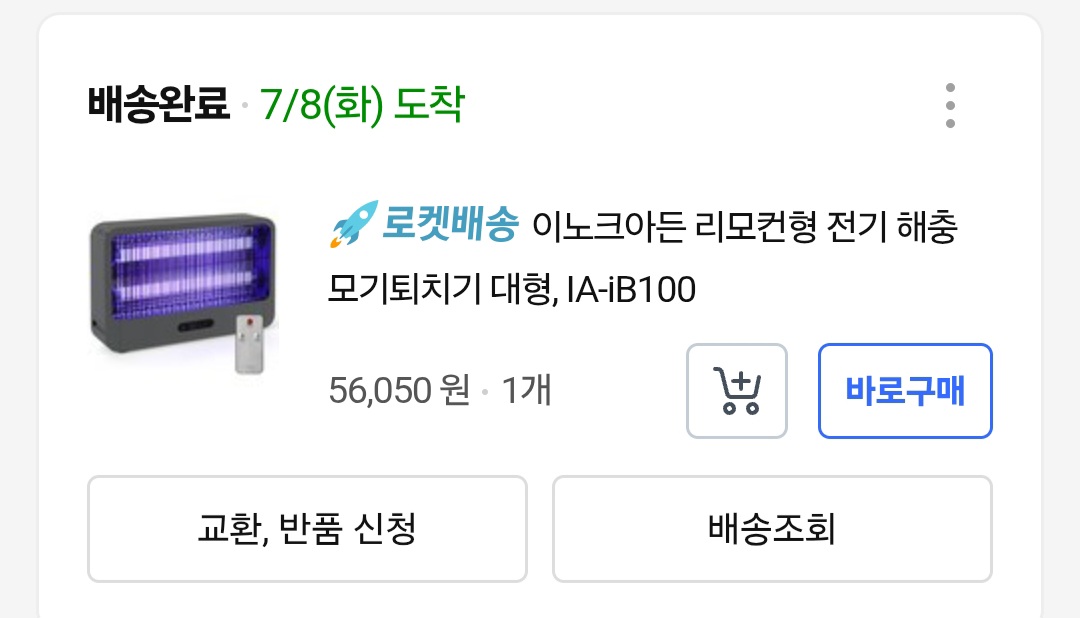Click the price 56,050 원

(x=399, y=390)
